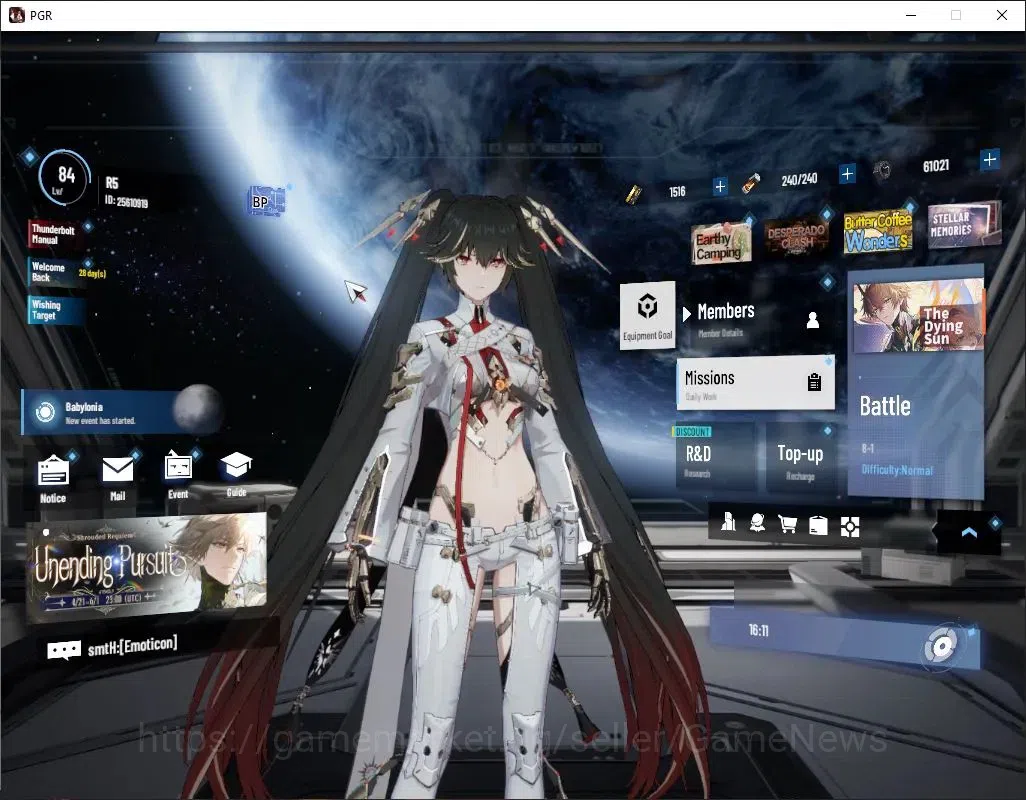This screenshot has width=1026, height=800.
Task: Click the Difficulty:Normal text
Action: click(897, 470)
